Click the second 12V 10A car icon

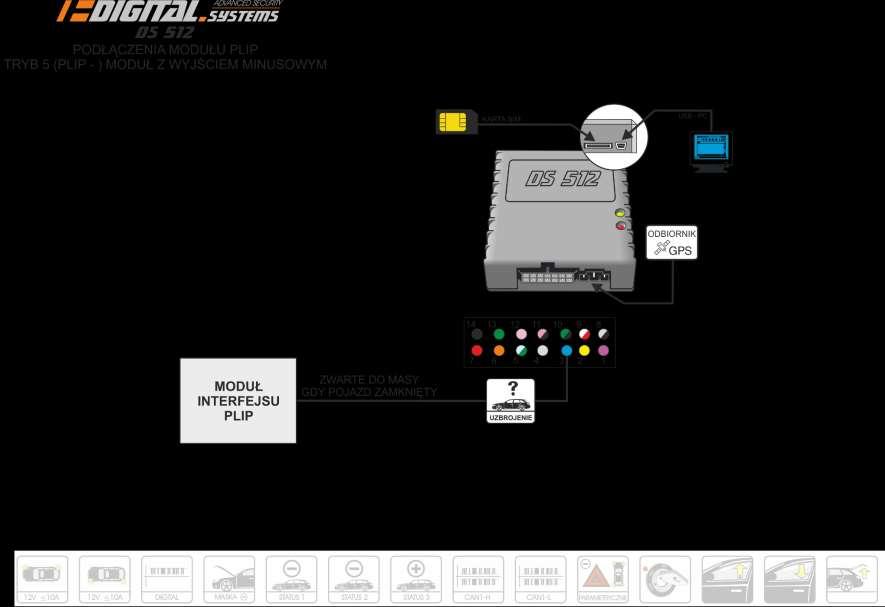click(x=105, y=579)
